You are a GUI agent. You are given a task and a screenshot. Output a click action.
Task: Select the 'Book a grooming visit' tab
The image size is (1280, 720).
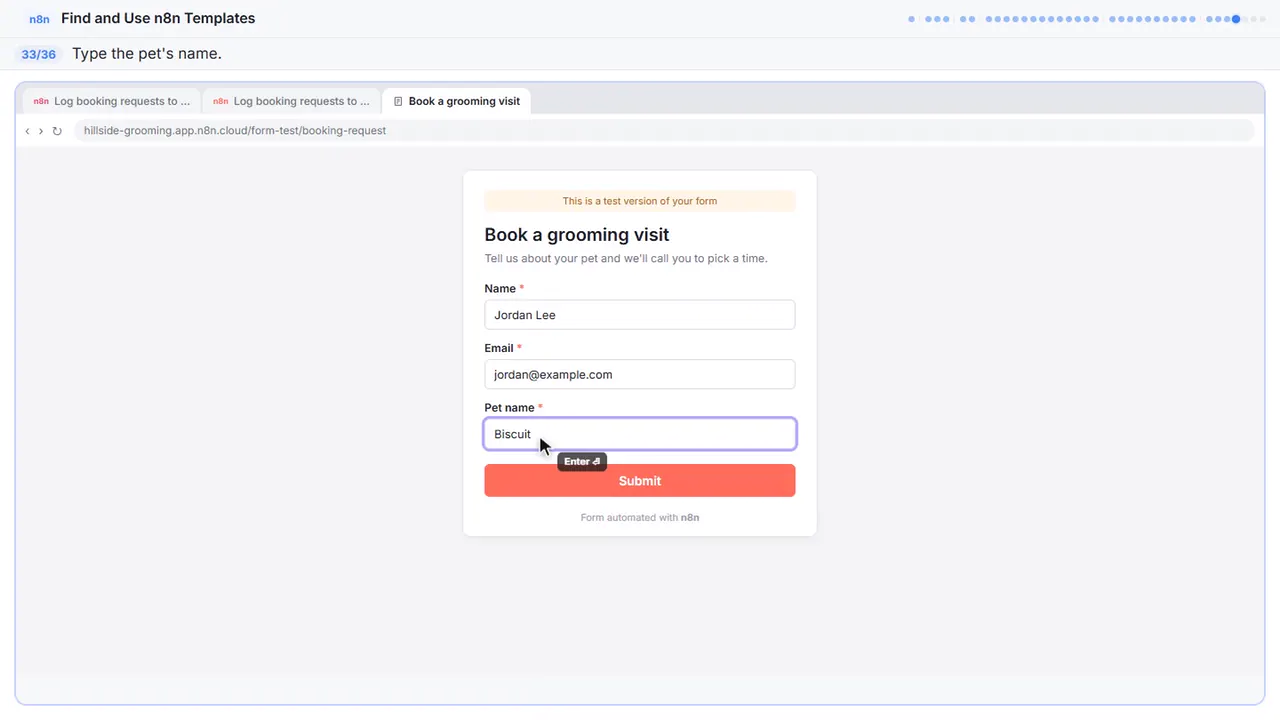457,101
